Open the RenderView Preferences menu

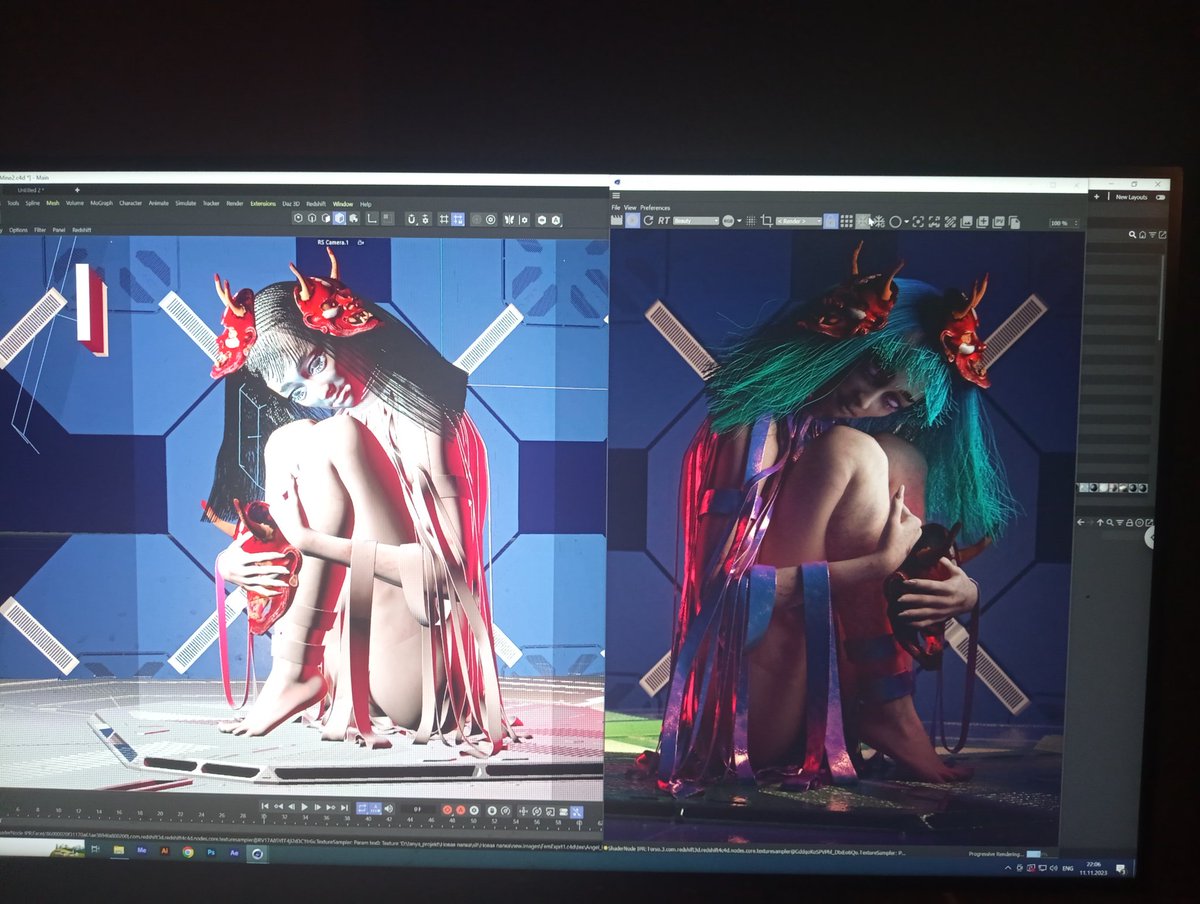point(656,208)
